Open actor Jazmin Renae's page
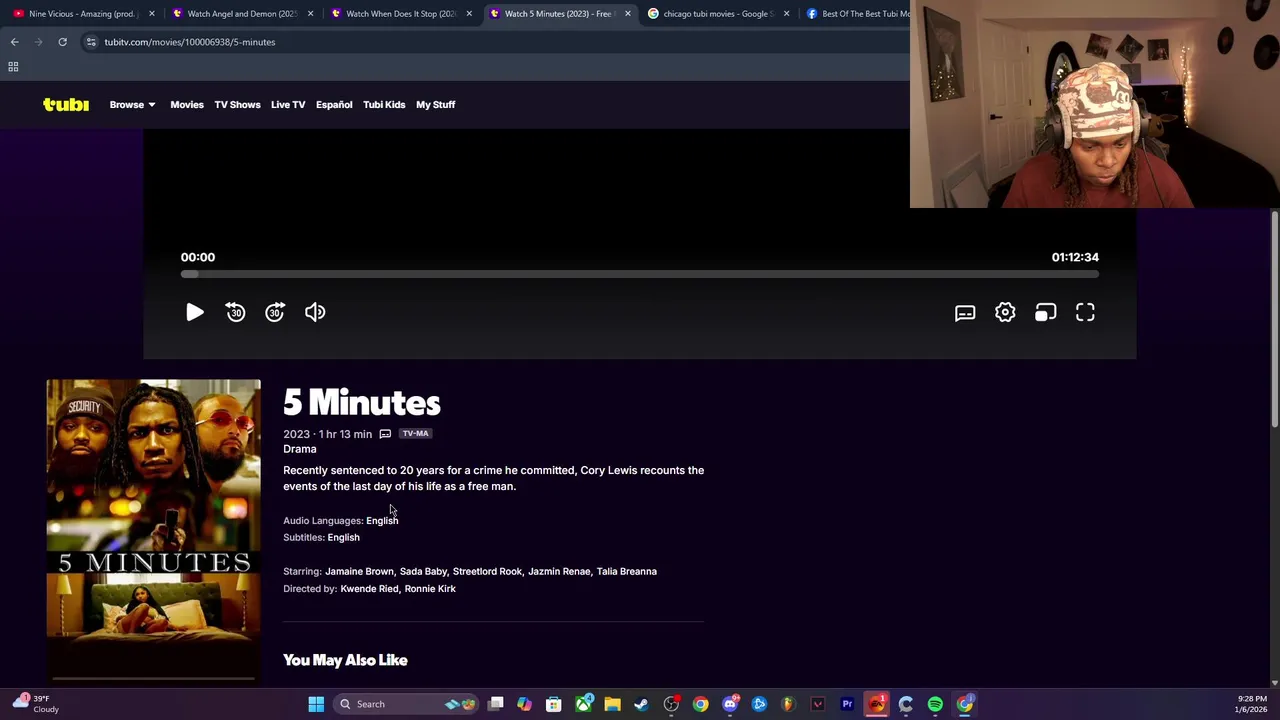This screenshot has width=1280, height=720. click(559, 571)
